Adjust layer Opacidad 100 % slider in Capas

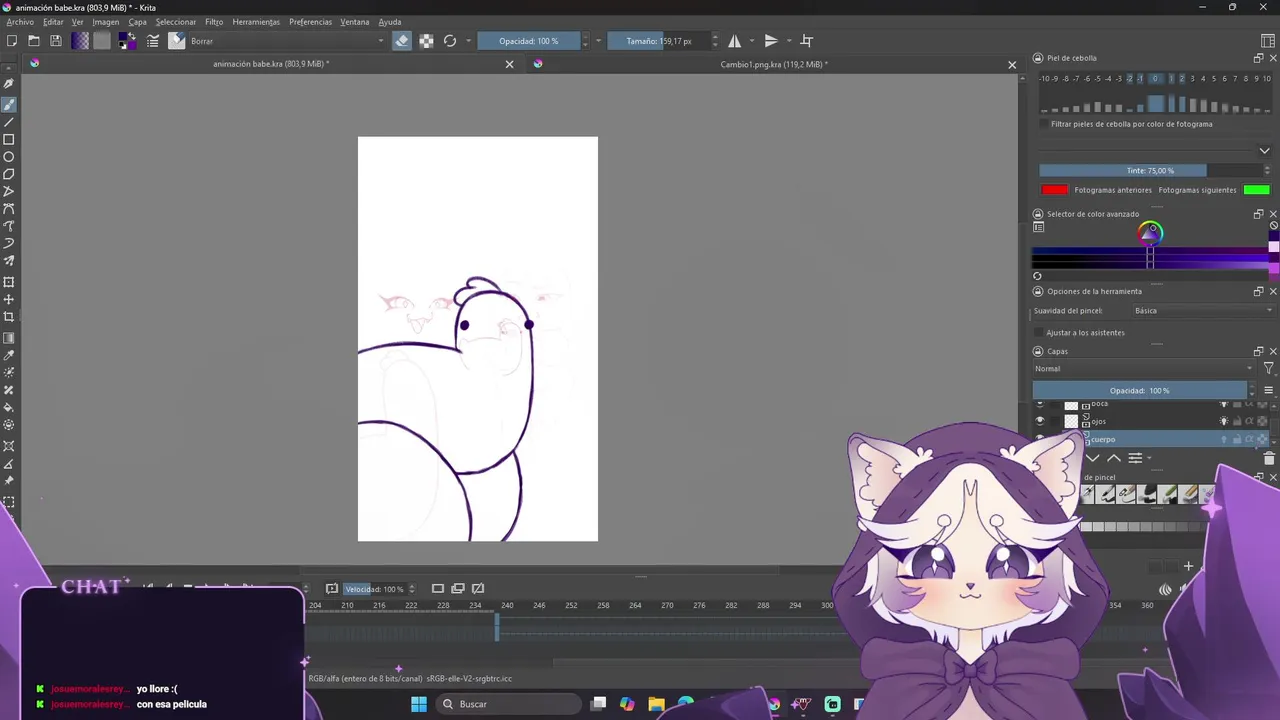(1140, 391)
